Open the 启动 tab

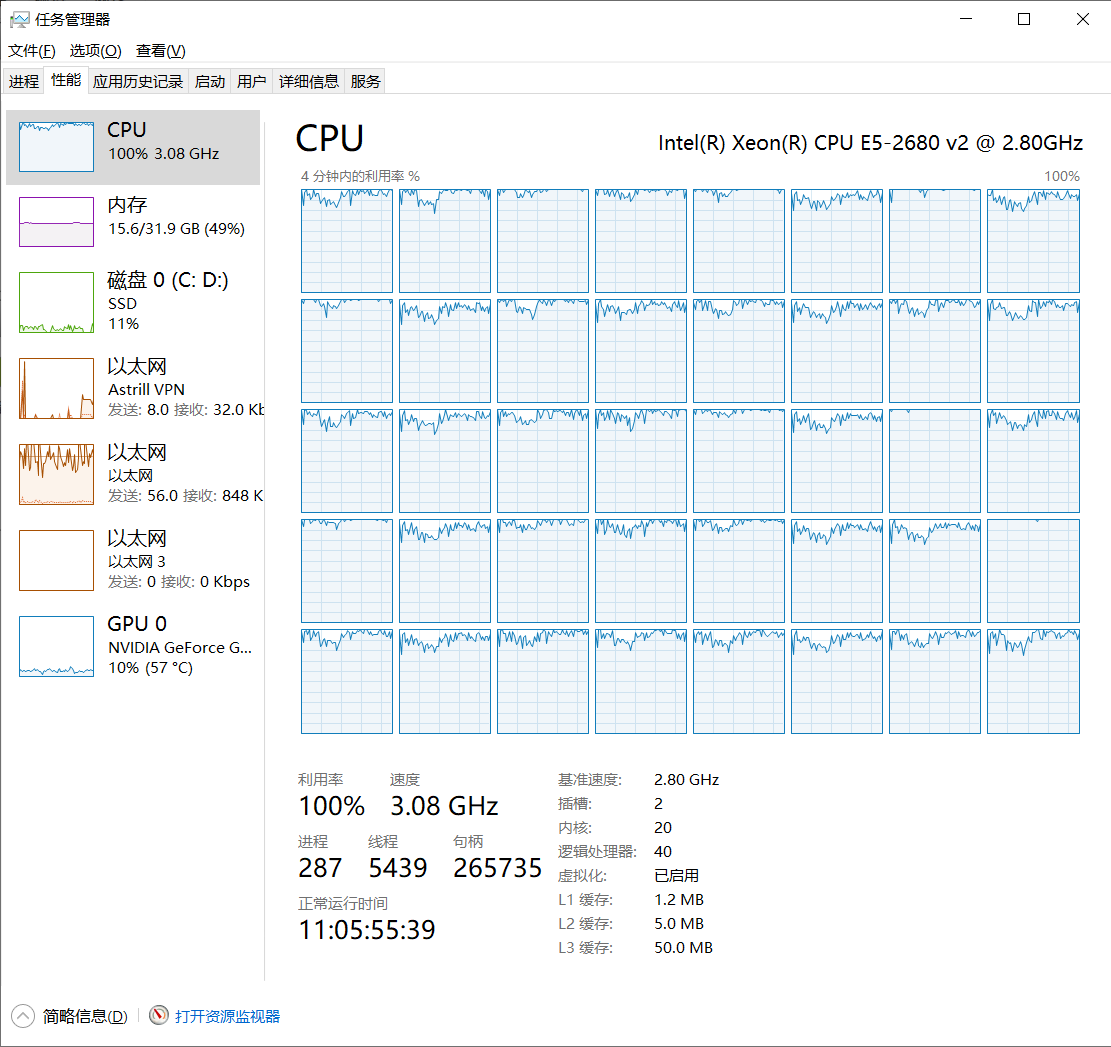pyautogui.click(x=210, y=81)
